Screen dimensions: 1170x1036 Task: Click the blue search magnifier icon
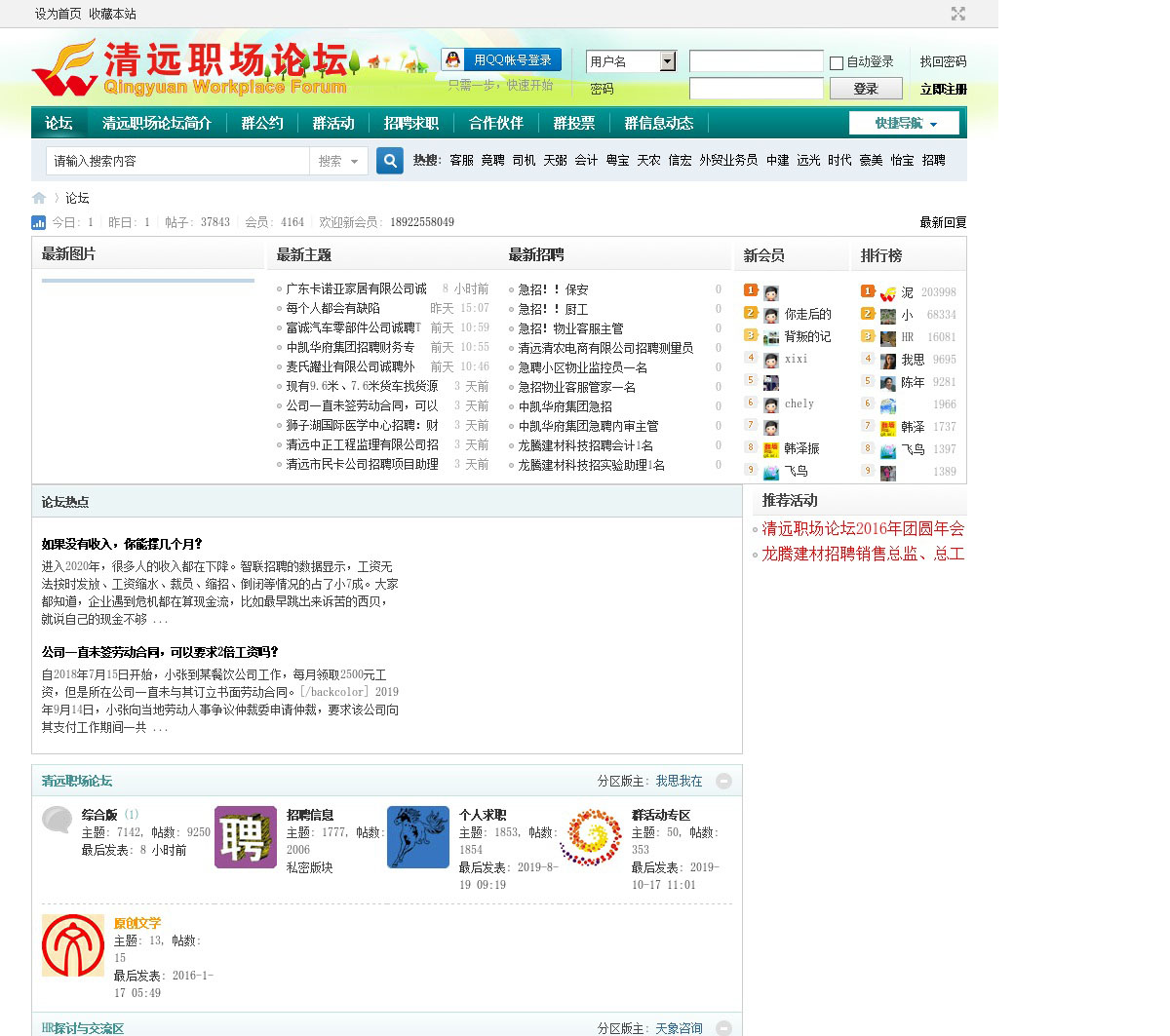[390, 161]
